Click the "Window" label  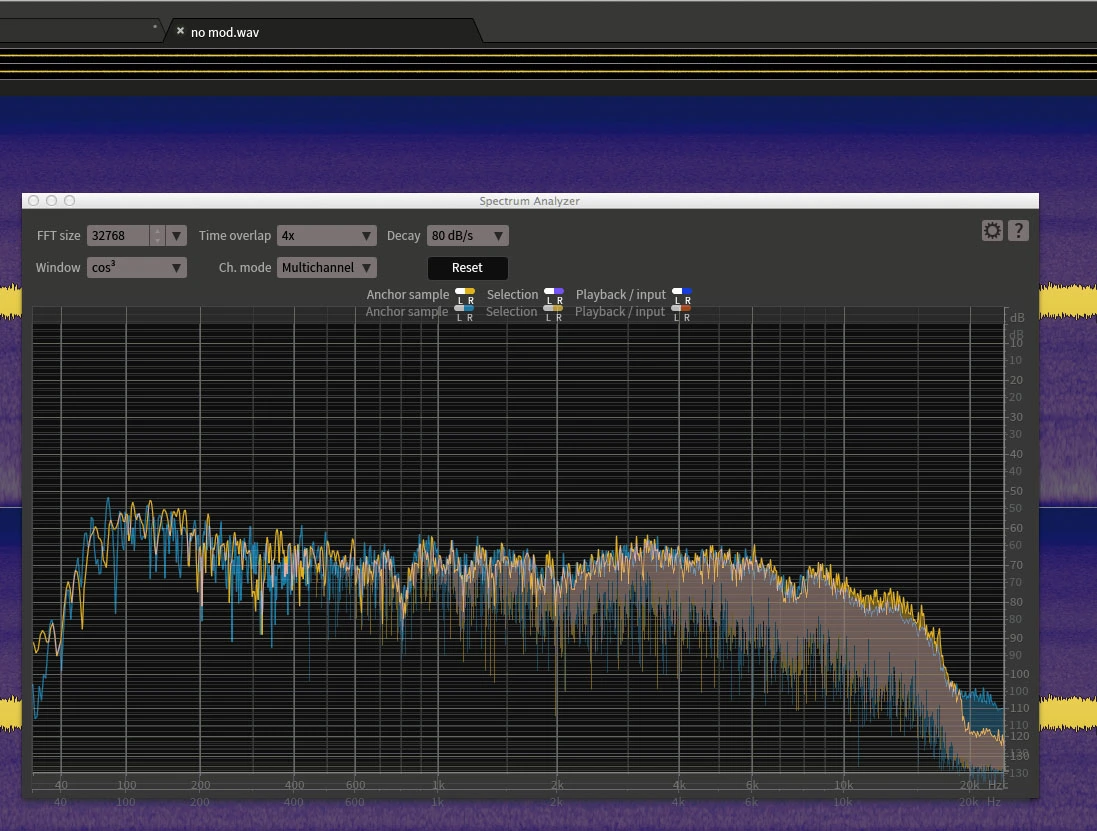pos(58,268)
